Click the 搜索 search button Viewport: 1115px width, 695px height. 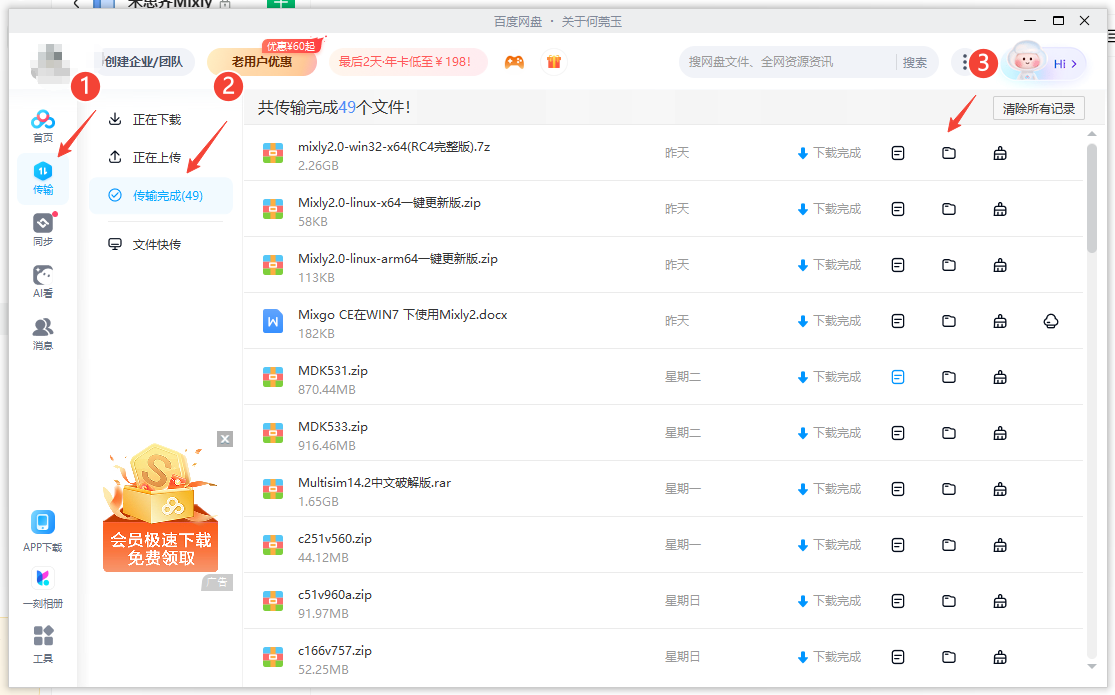click(x=914, y=63)
